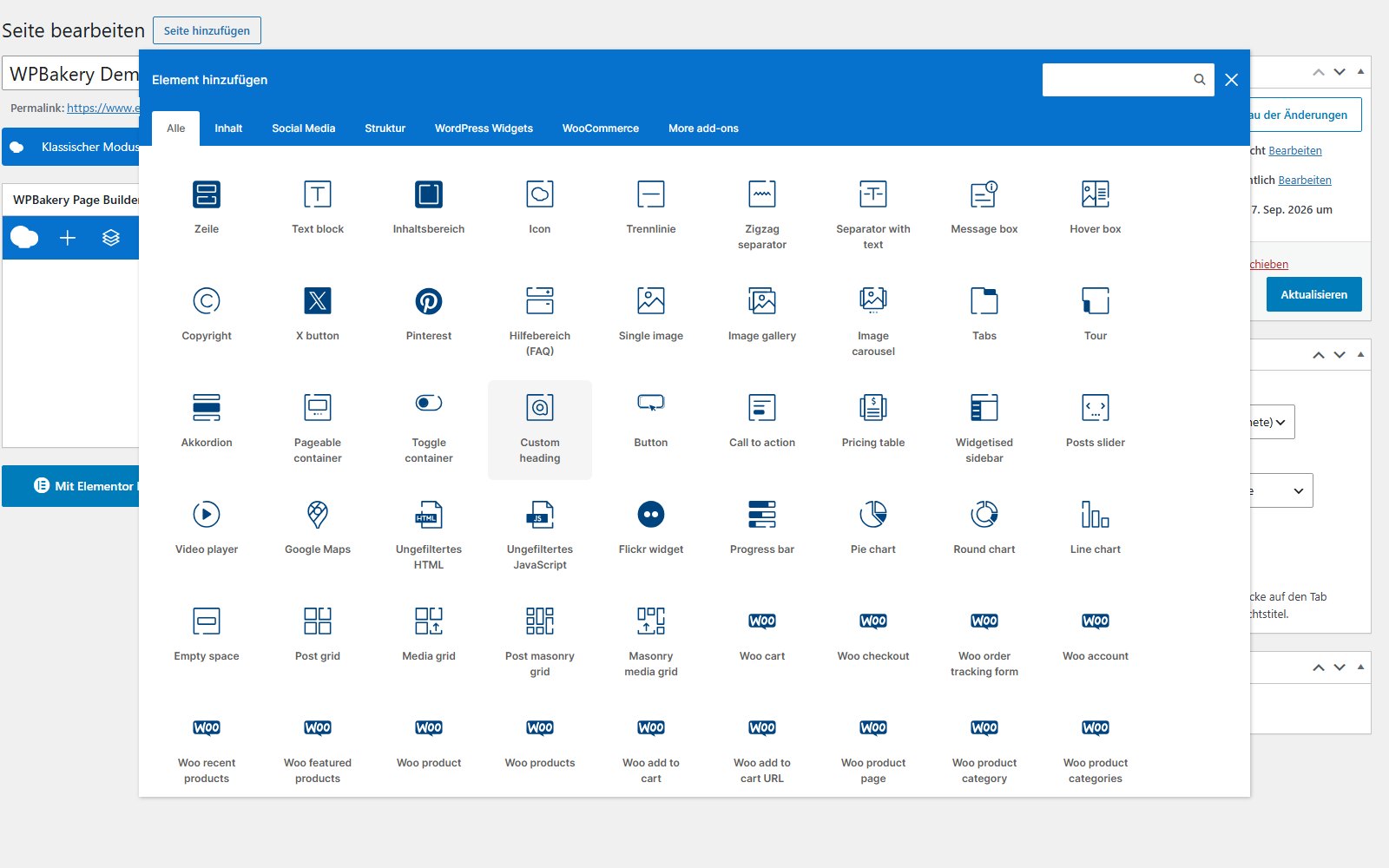The width and height of the screenshot is (1389, 868).
Task: Insert a Message box element
Action: point(984,207)
